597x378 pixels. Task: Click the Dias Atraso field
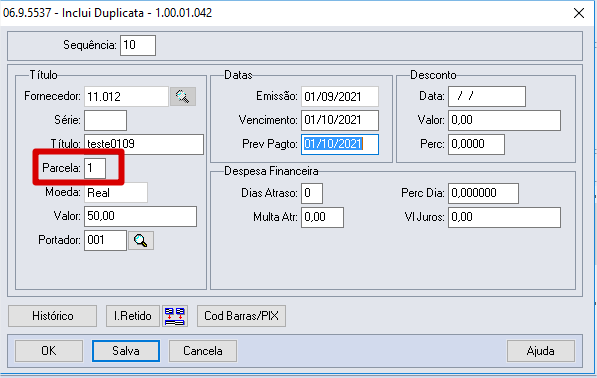(312, 193)
